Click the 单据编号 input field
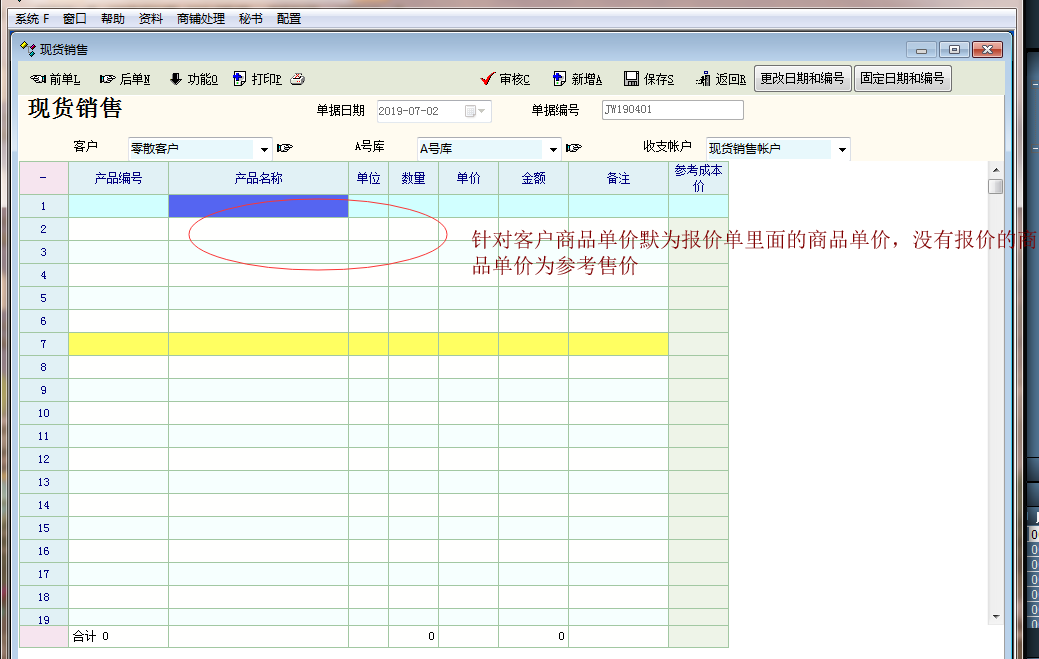This screenshot has width=1039, height=659. tap(672, 110)
